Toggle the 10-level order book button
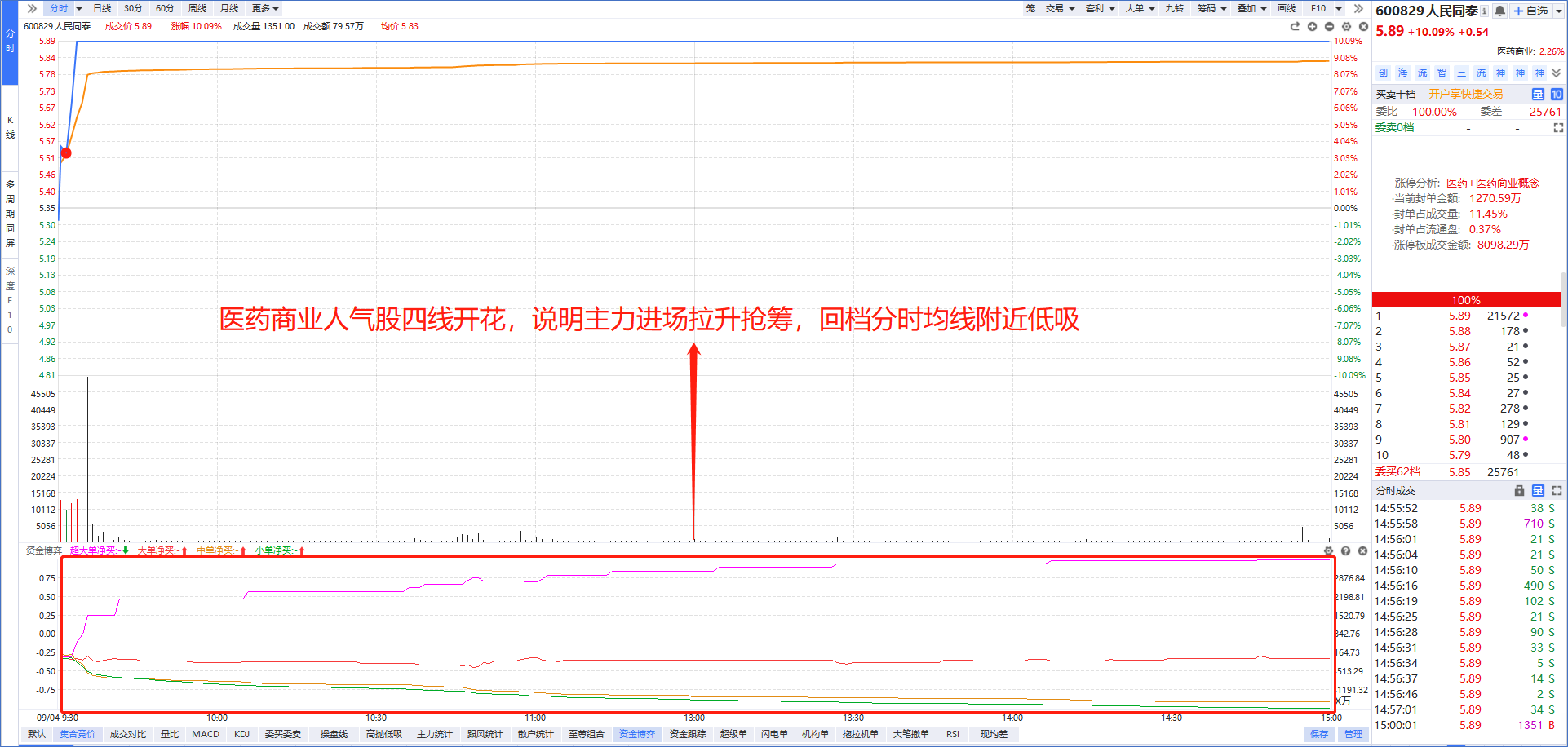 (1557, 94)
